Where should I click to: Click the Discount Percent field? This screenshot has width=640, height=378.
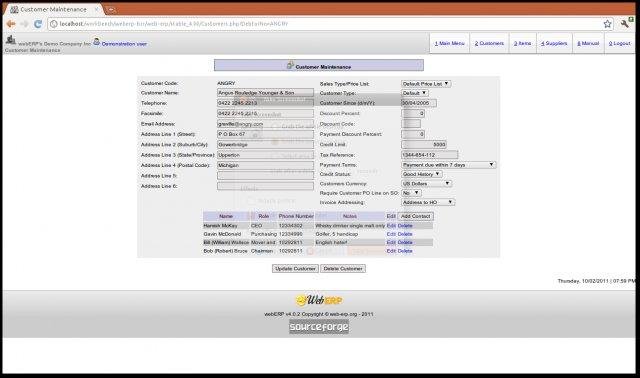click(413, 113)
